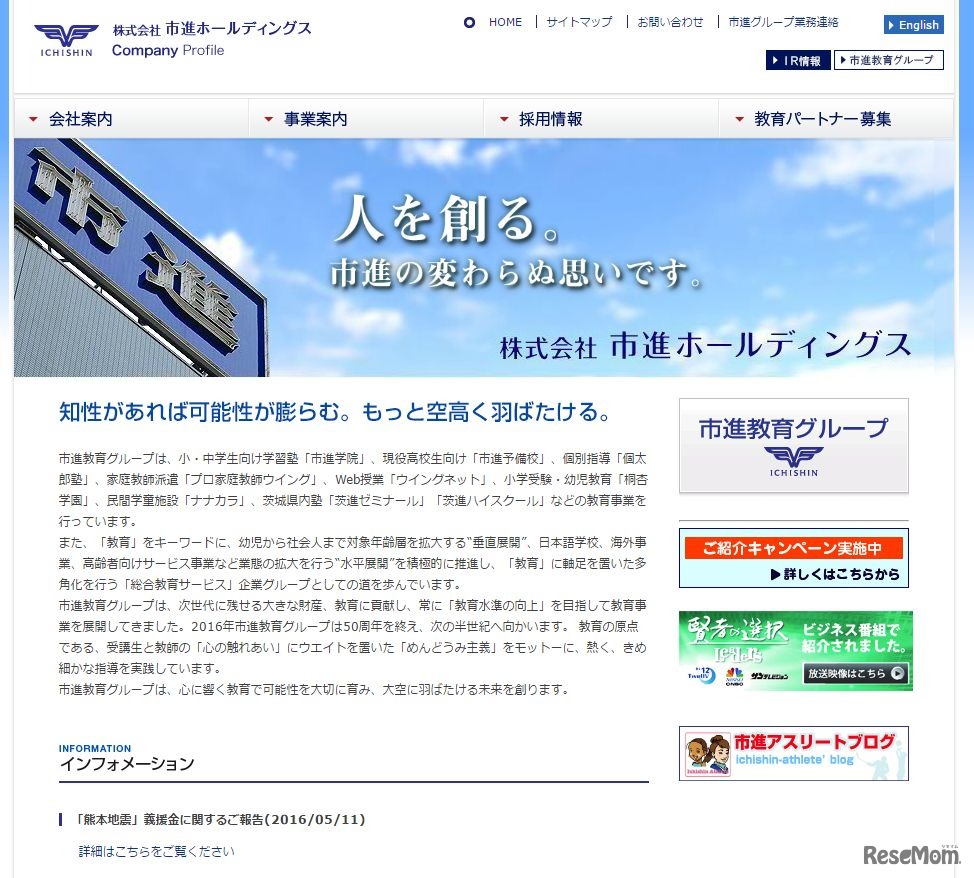
Task: Click the お問い合わせ contact link
Action: coord(671,22)
